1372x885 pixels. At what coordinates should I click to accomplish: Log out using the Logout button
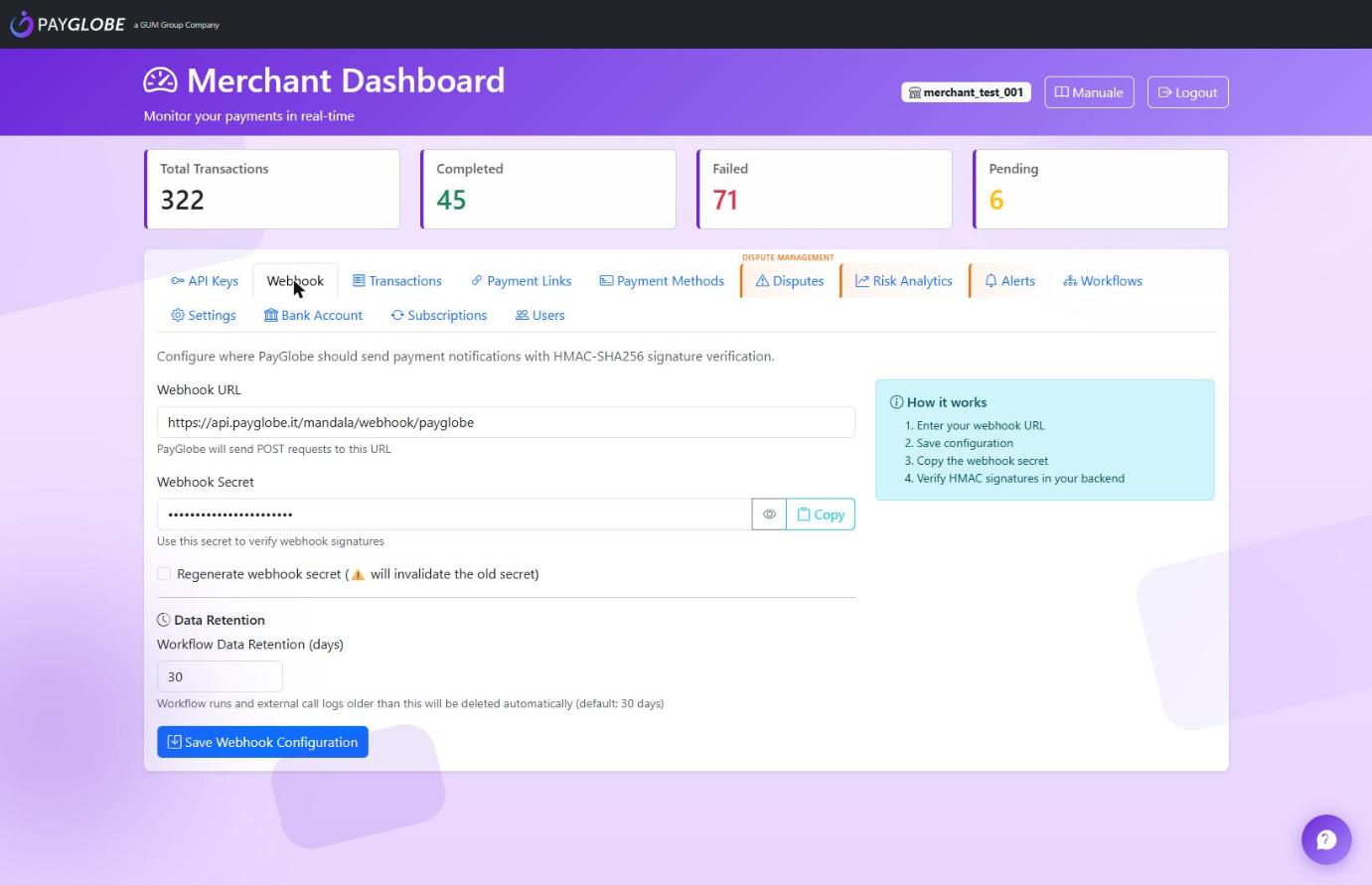coord(1187,92)
